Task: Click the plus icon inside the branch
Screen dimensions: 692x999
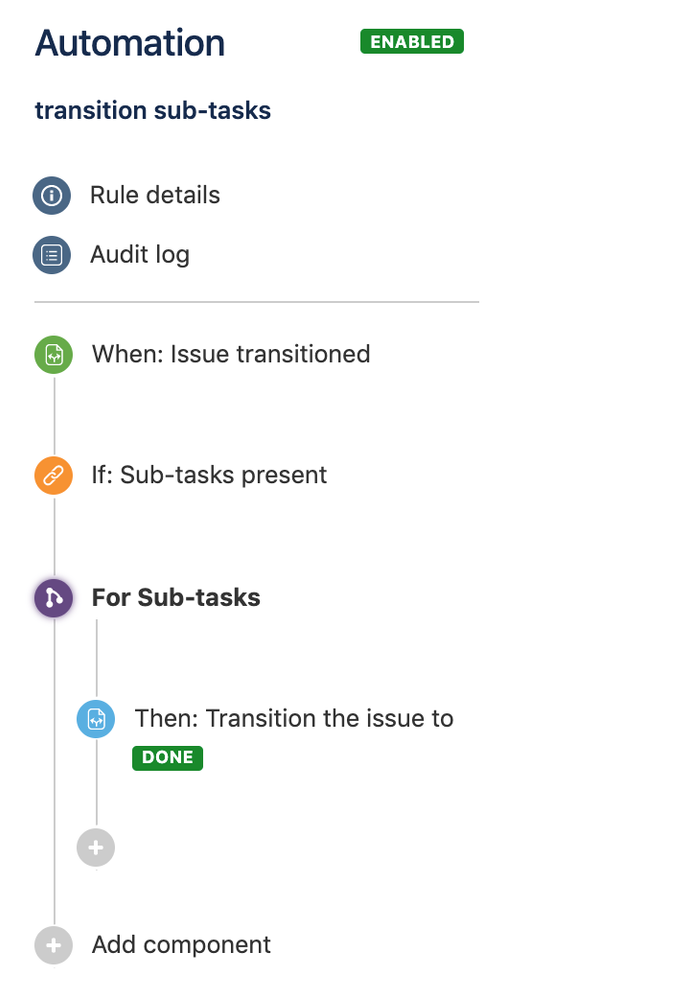Action: click(x=96, y=847)
